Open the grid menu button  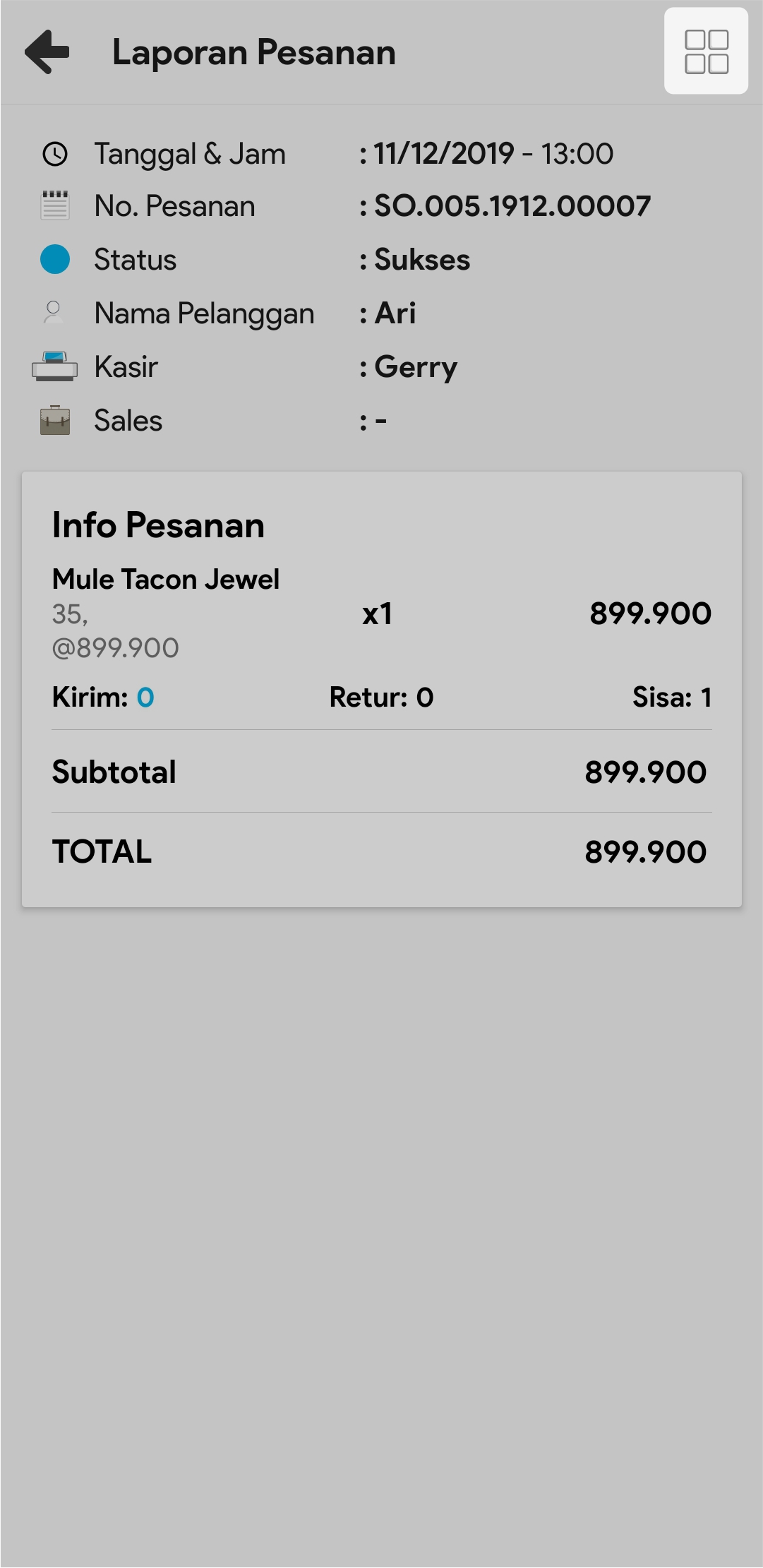[706, 52]
